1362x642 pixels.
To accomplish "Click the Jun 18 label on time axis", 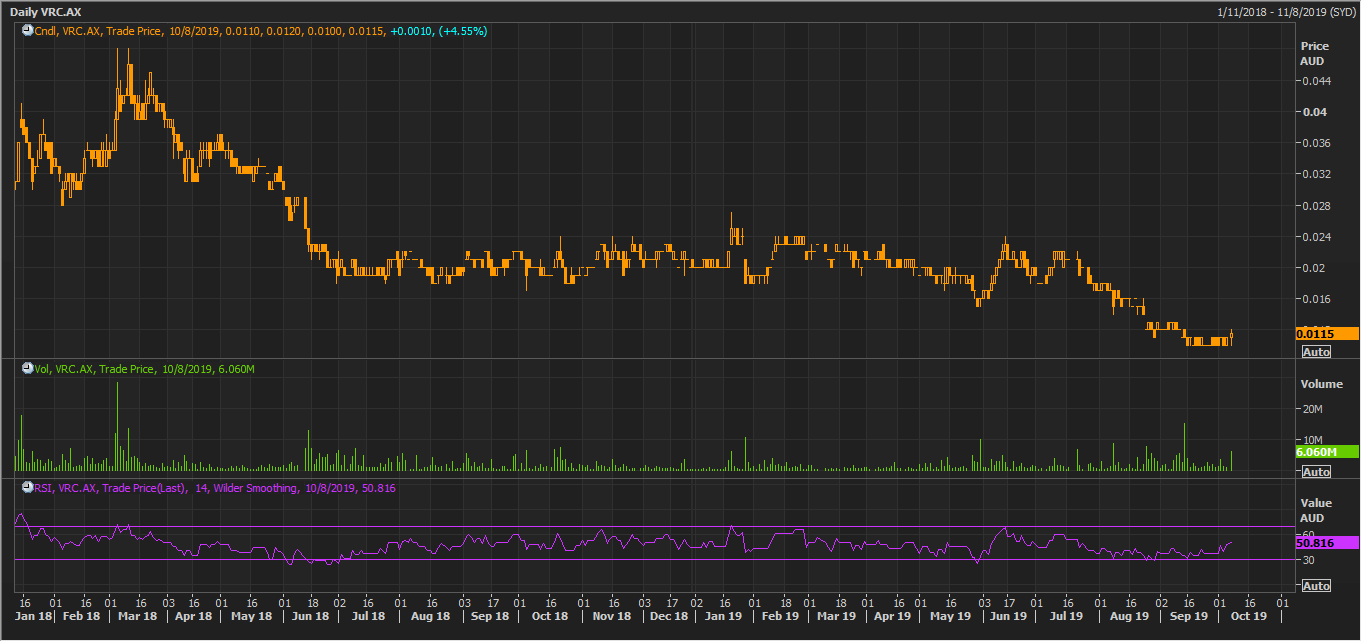I will point(311,617).
